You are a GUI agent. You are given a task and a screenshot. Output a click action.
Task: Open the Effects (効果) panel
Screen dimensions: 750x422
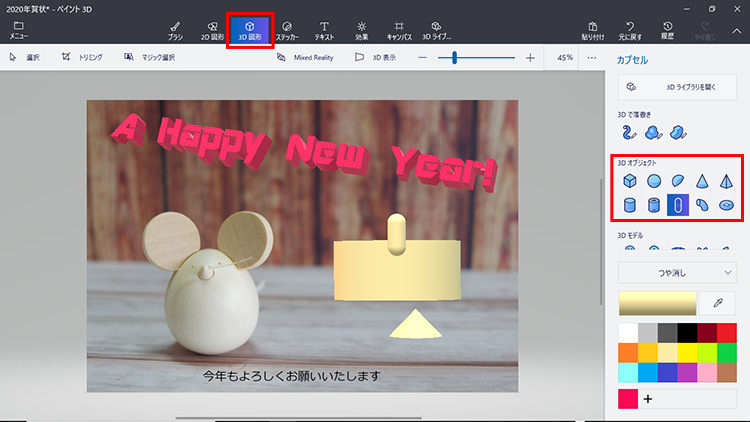coord(361,29)
